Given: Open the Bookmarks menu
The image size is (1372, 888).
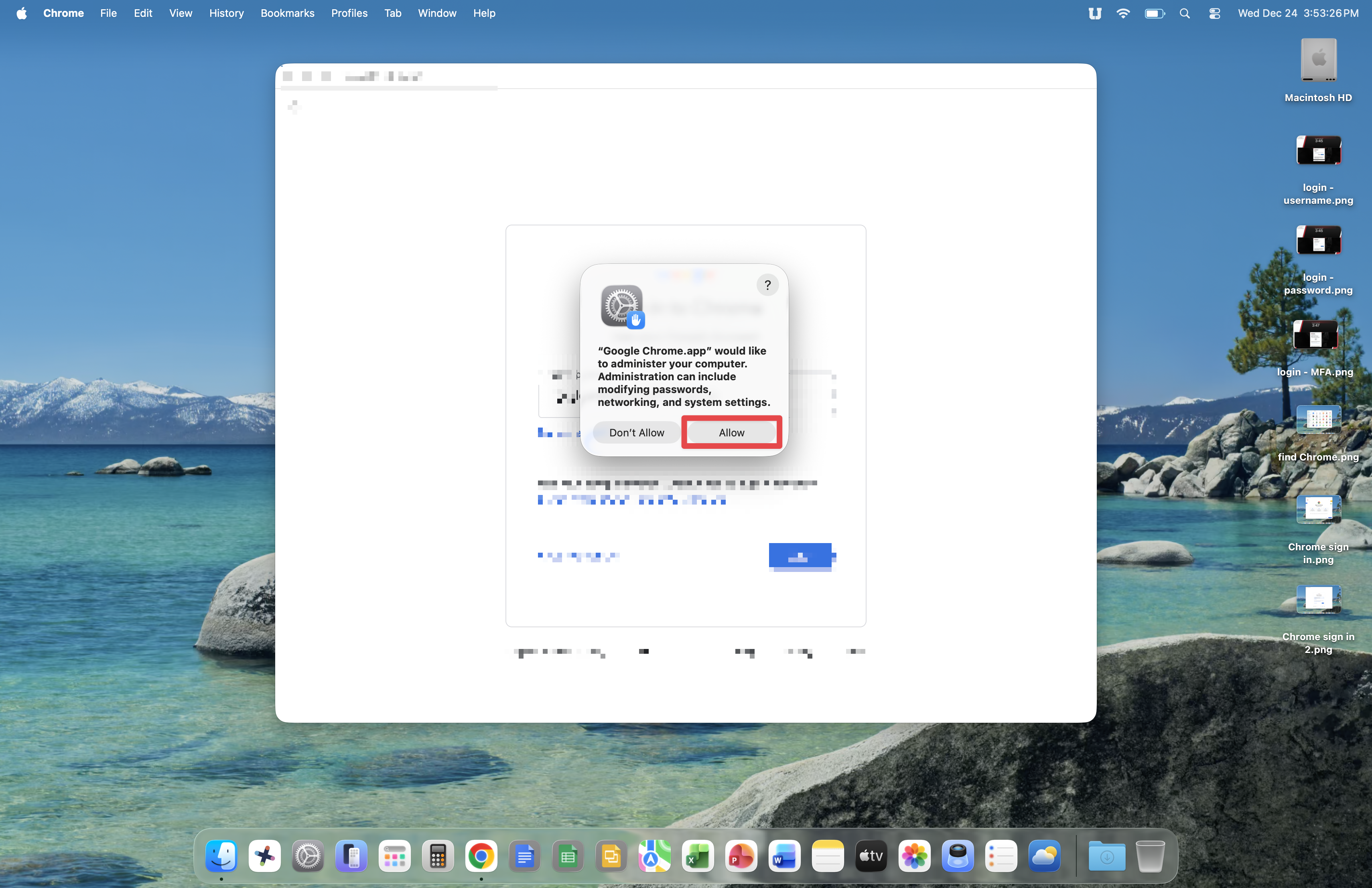Looking at the screenshot, I should pos(287,13).
